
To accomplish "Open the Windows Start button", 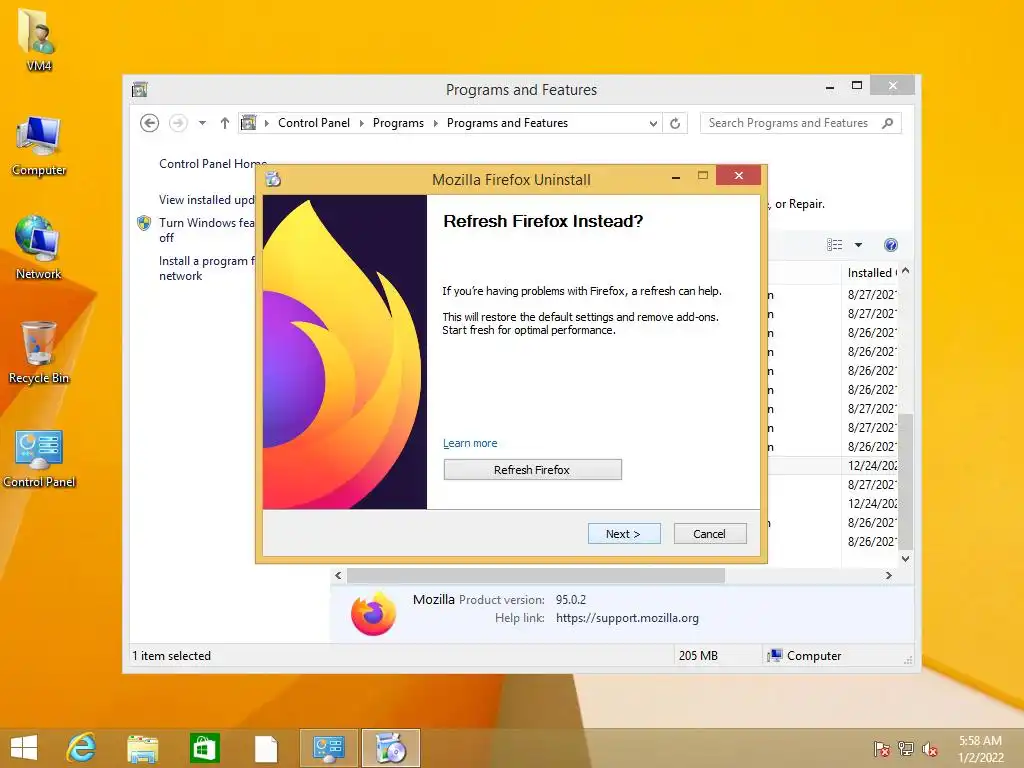I will click(24, 748).
